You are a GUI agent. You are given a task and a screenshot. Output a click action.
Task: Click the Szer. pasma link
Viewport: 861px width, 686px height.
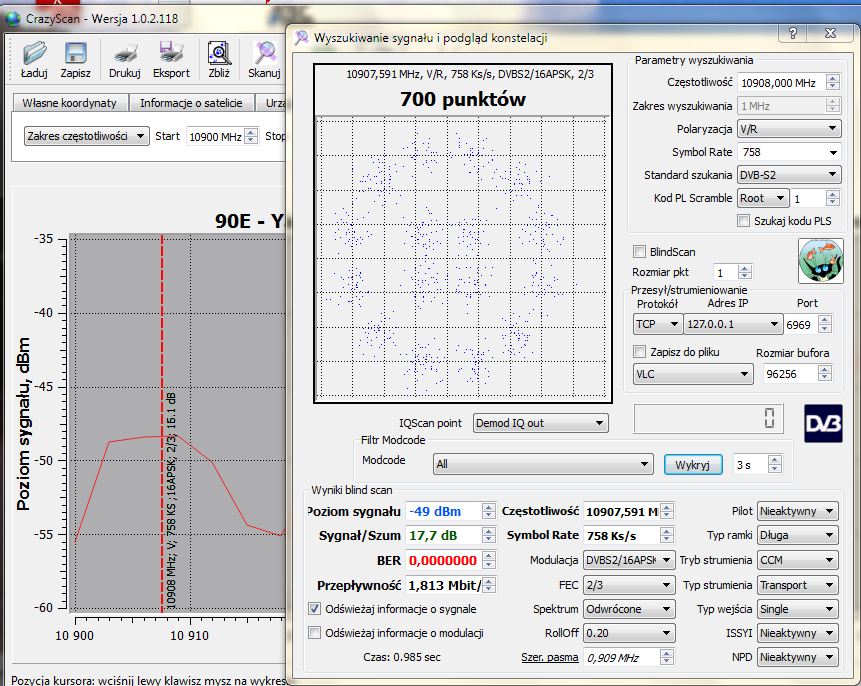(550, 657)
